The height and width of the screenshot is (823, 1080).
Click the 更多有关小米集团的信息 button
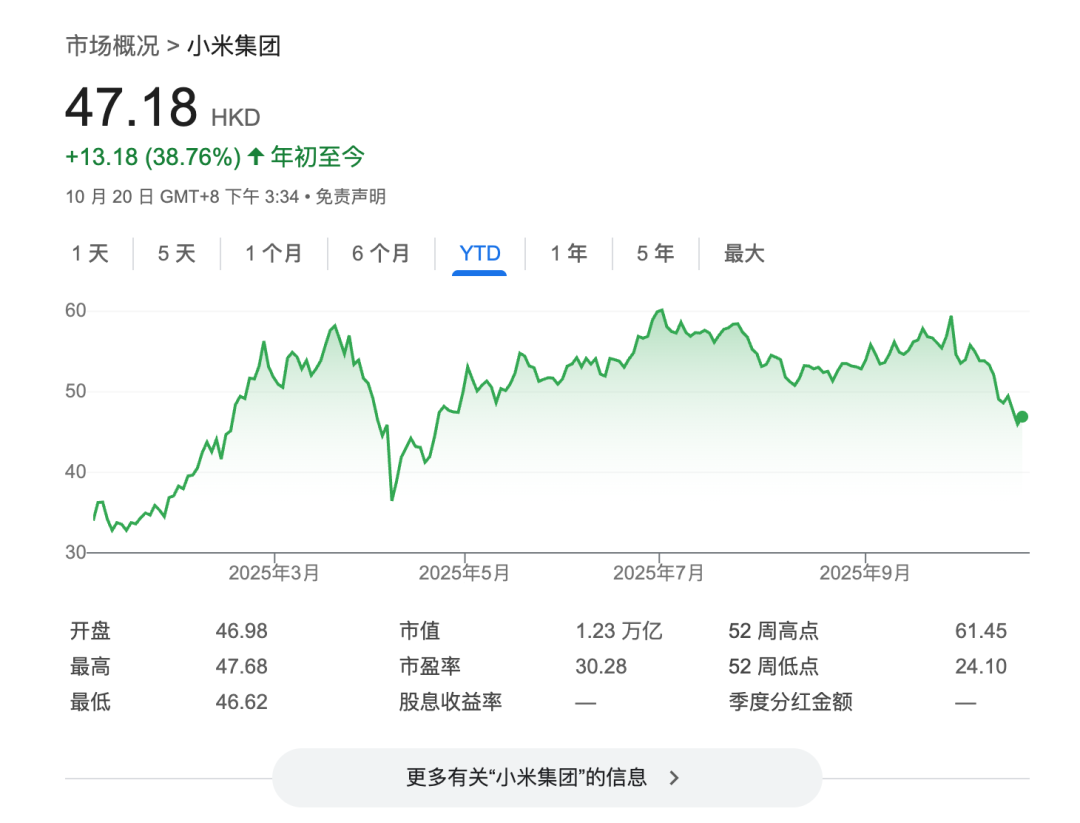(x=547, y=777)
